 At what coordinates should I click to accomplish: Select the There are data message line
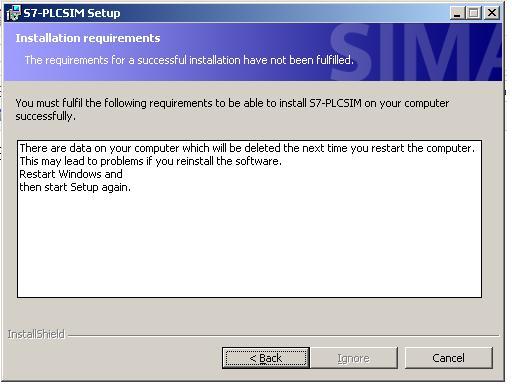coord(247,148)
